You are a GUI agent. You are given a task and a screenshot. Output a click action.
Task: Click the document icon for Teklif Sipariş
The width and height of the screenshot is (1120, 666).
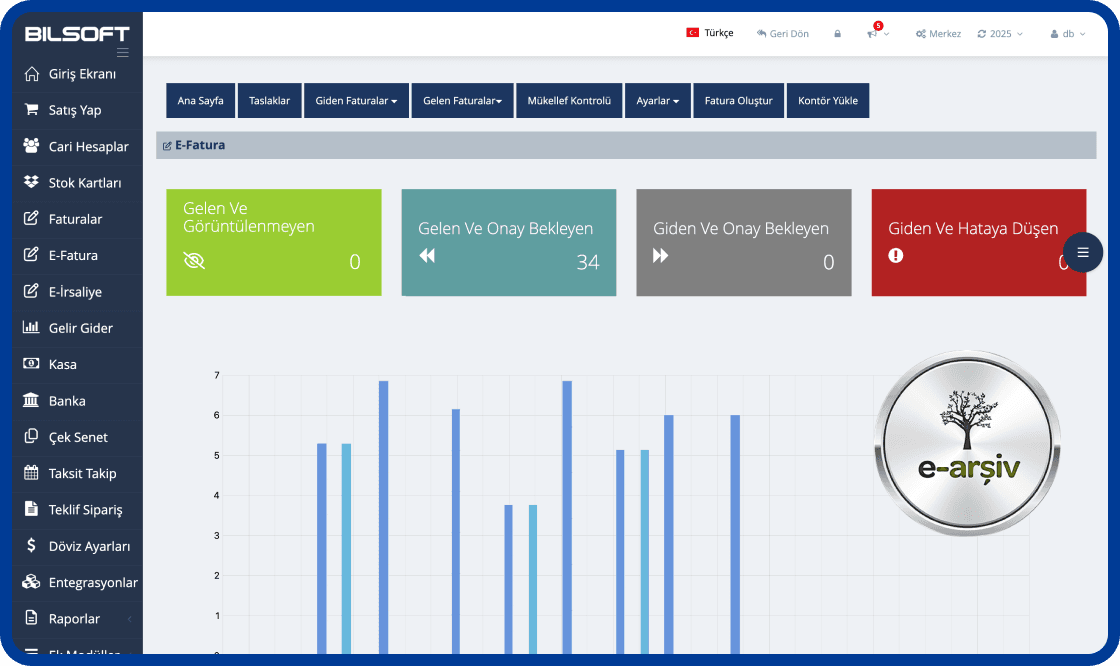[31, 509]
